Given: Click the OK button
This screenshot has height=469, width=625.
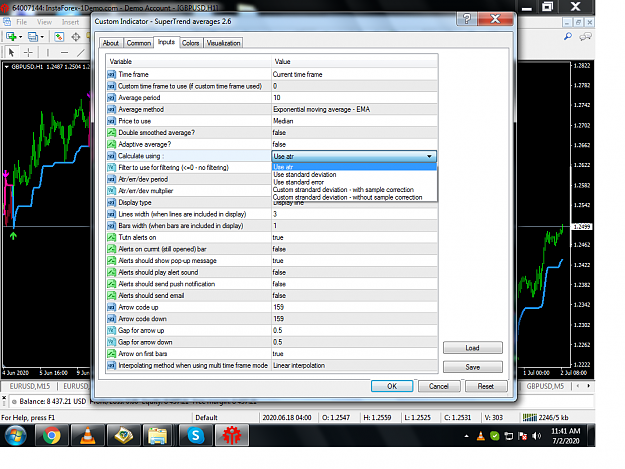Looking at the screenshot, I should click(x=392, y=386).
